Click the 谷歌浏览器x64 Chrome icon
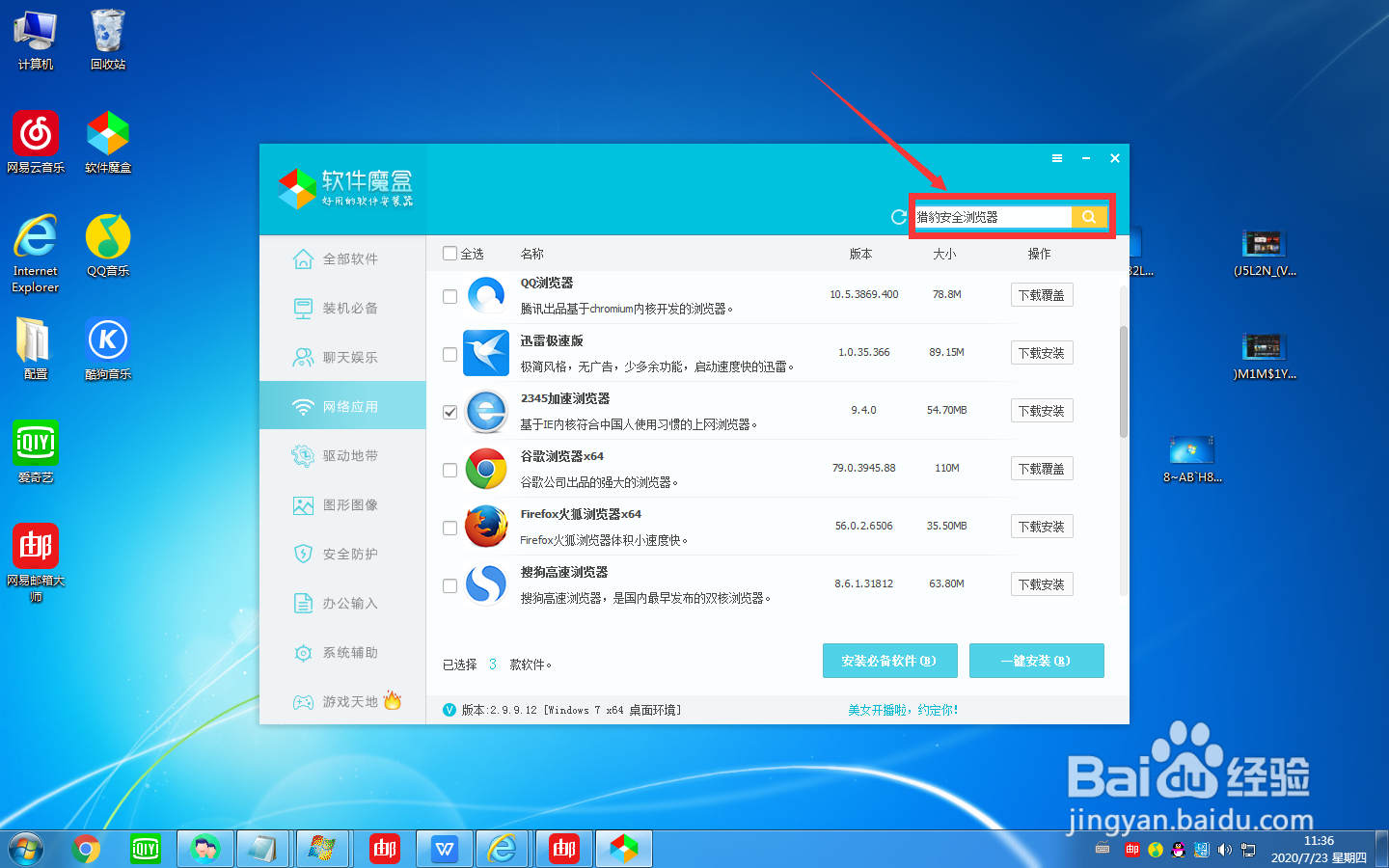1389x868 pixels. tap(486, 469)
